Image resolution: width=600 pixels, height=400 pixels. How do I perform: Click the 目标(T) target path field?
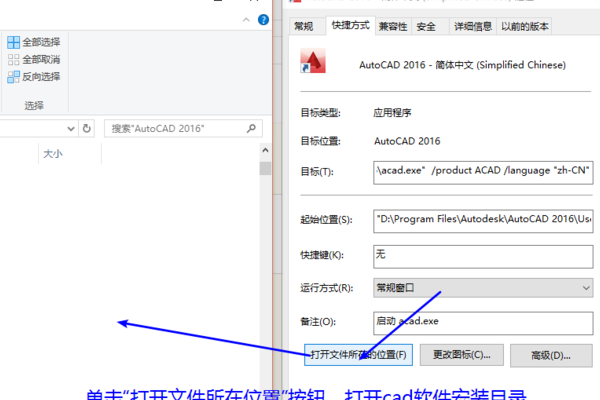point(483,173)
